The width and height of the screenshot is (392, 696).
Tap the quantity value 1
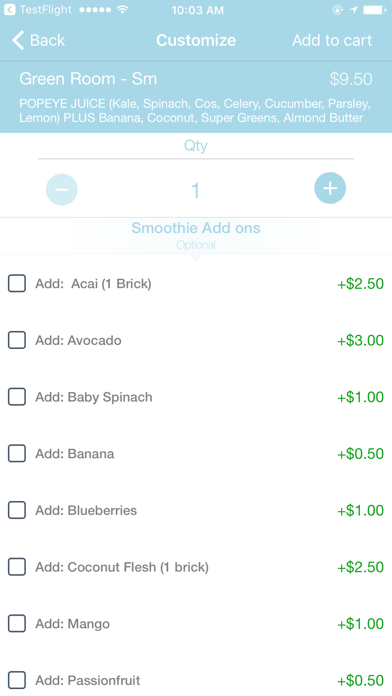pyautogui.click(x=195, y=190)
